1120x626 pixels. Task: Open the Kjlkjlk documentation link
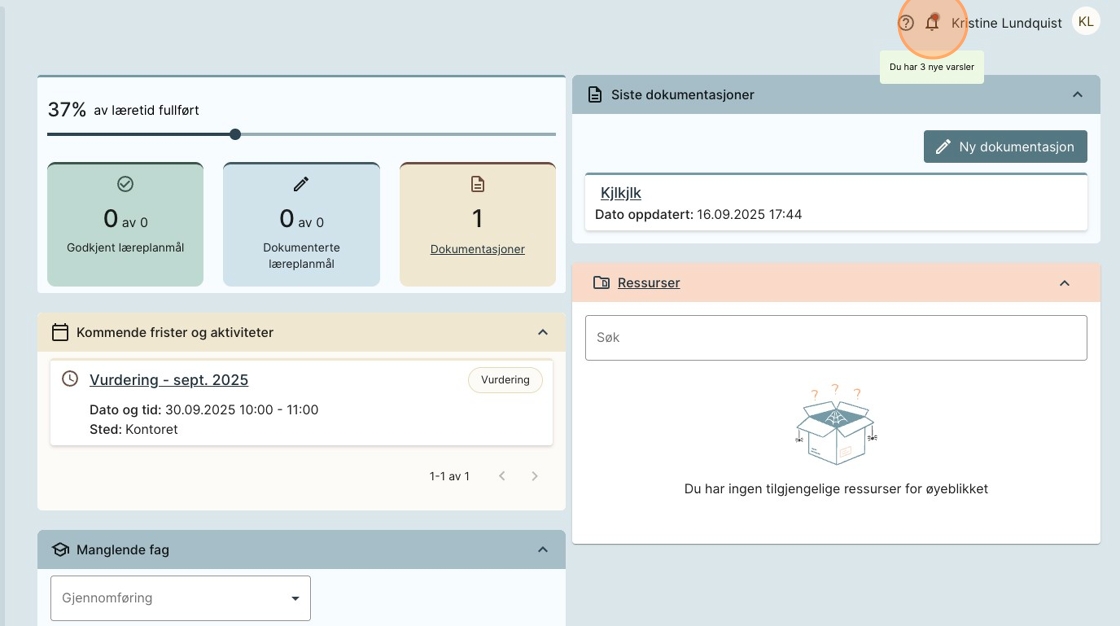coord(620,193)
